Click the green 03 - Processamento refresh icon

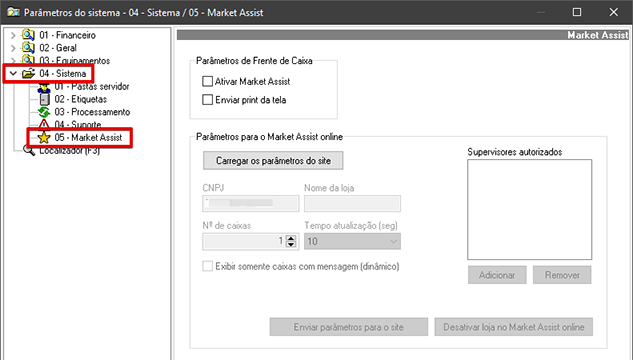point(44,112)
